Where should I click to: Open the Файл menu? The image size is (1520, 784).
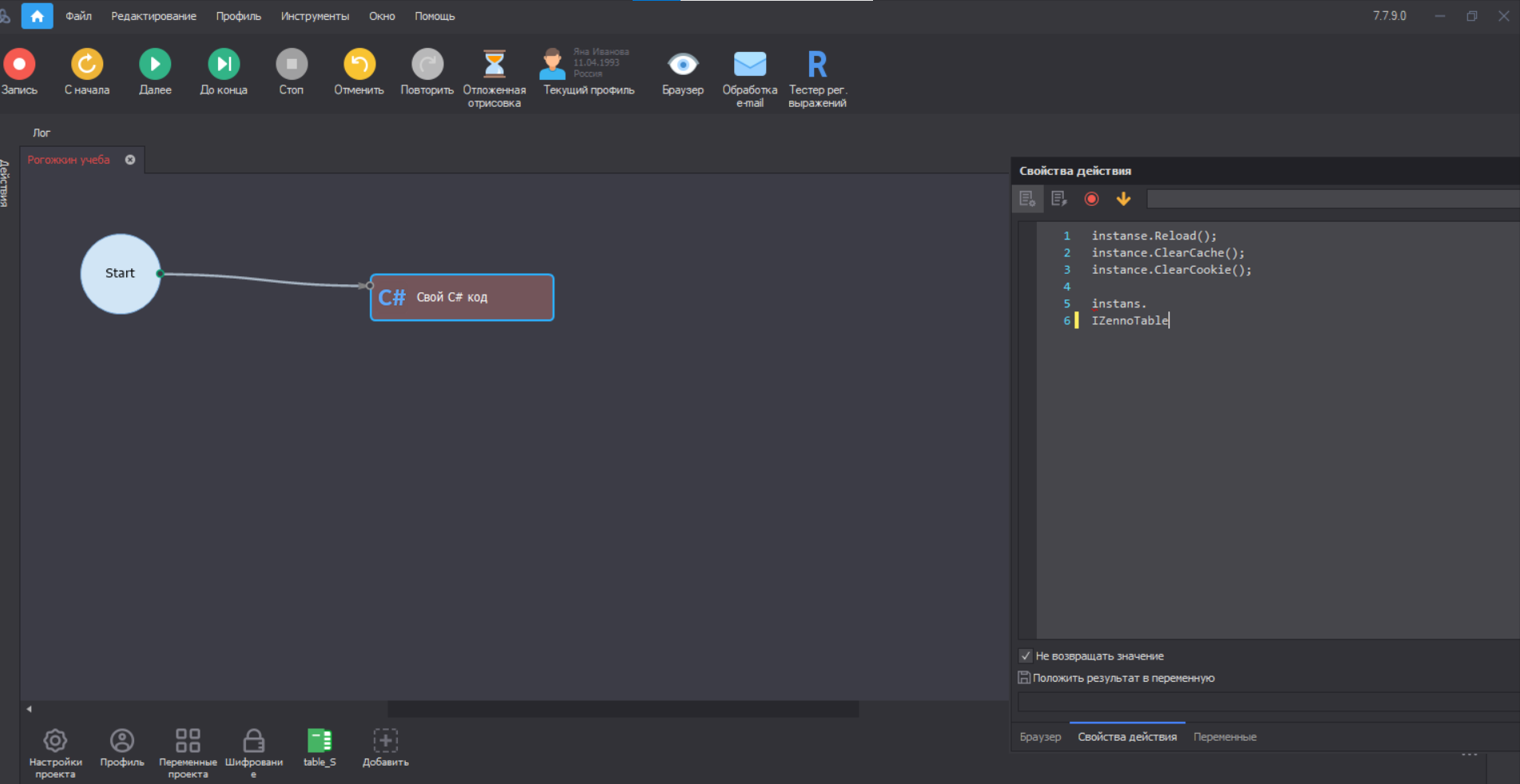pyautogui.click(x=78, y=16)
